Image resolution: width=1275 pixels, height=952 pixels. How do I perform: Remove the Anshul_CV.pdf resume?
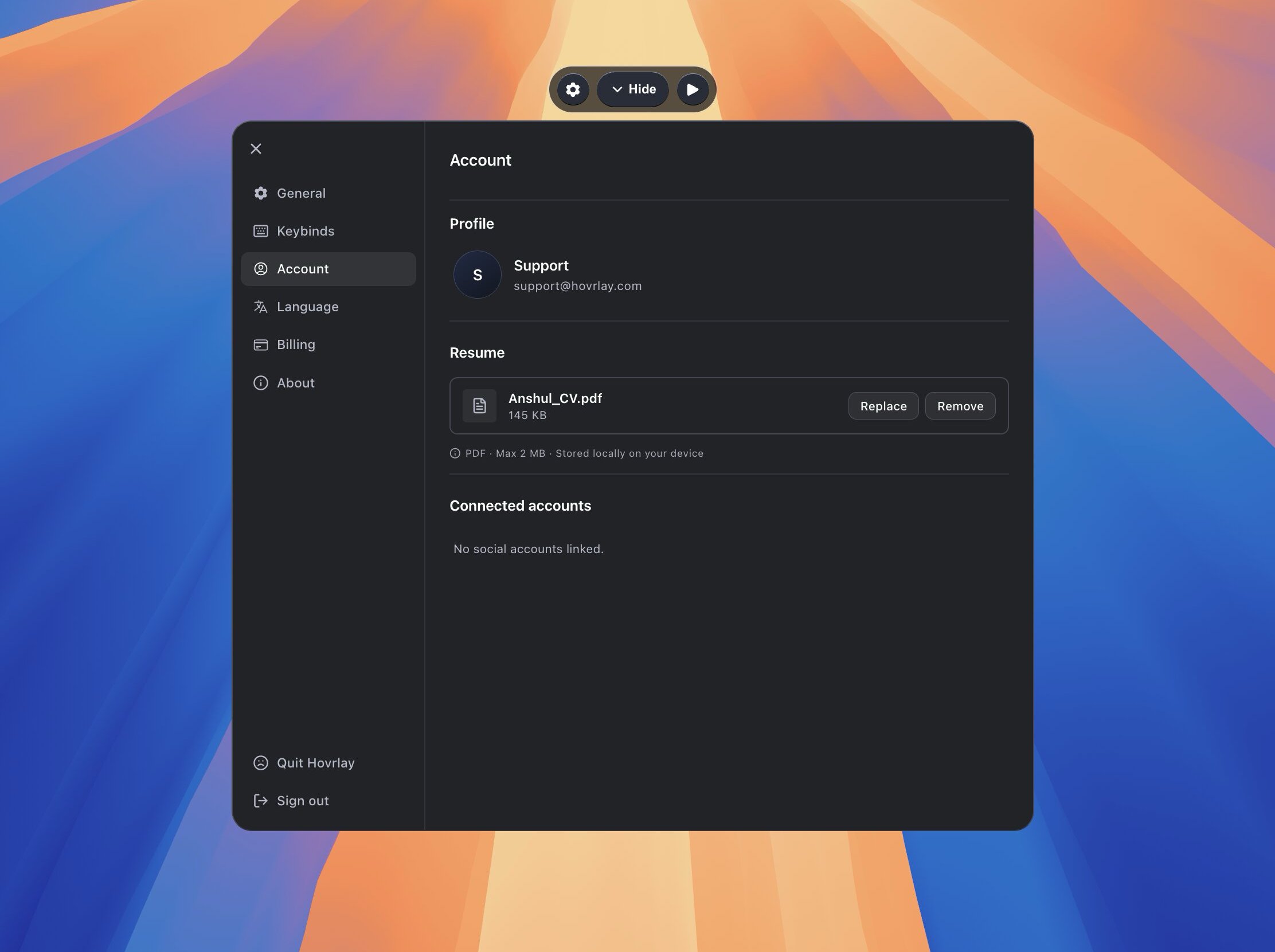(960, 406)
